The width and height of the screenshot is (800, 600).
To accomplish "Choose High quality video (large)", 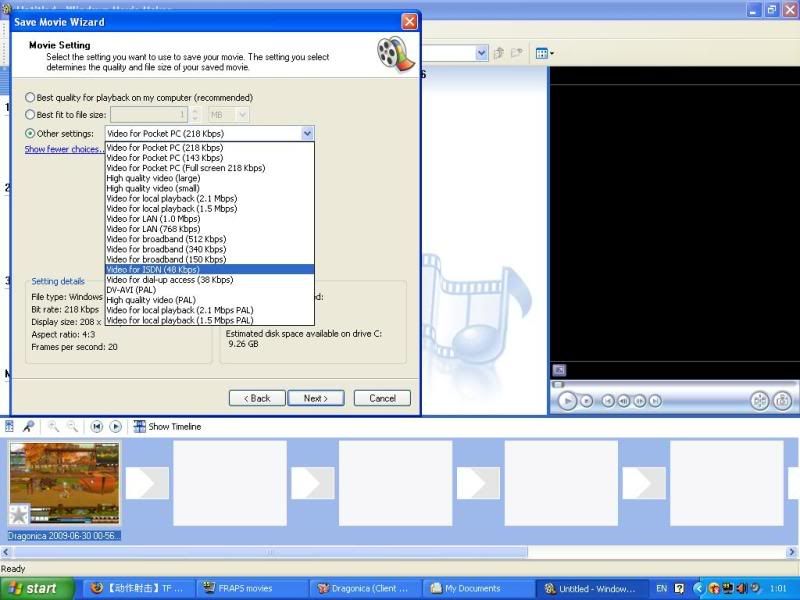I will pyautogui.click(x=209, y=178).
